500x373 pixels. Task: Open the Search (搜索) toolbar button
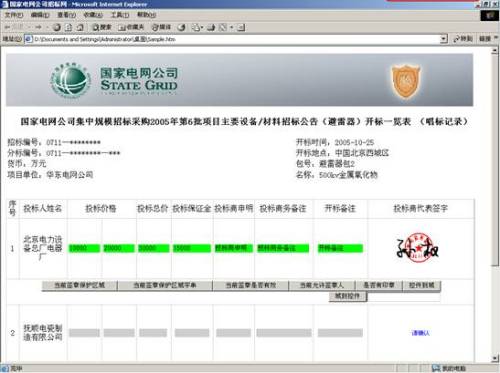102,27
